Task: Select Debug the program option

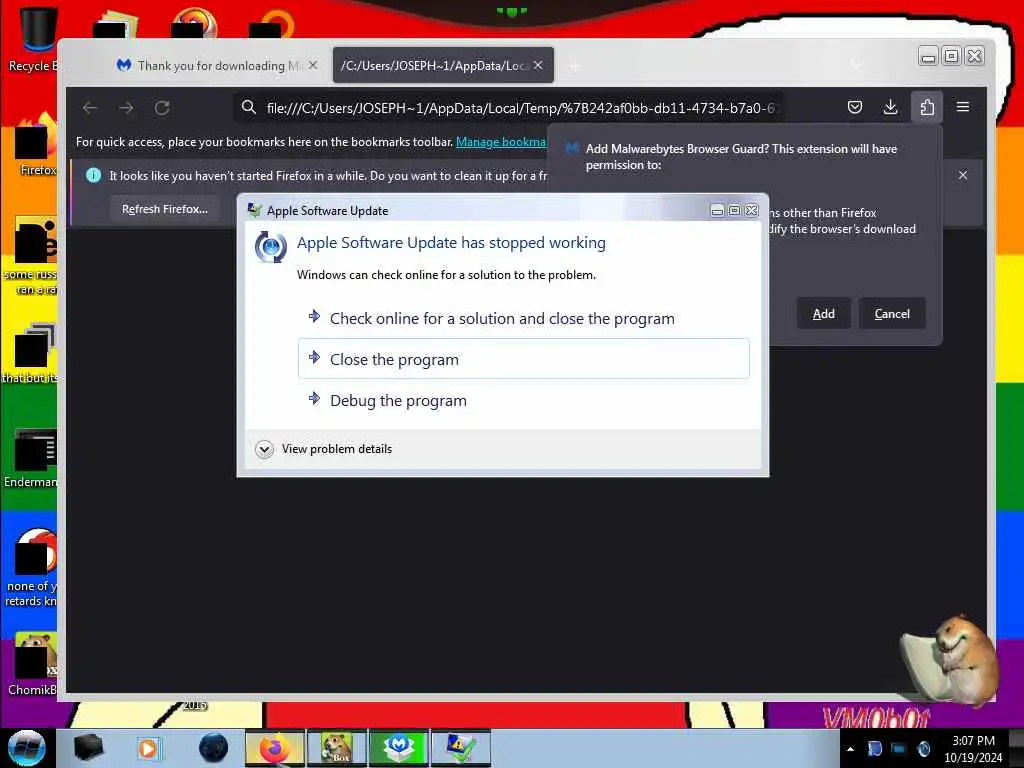Action: pyautogui.click(x=523, y=400)
